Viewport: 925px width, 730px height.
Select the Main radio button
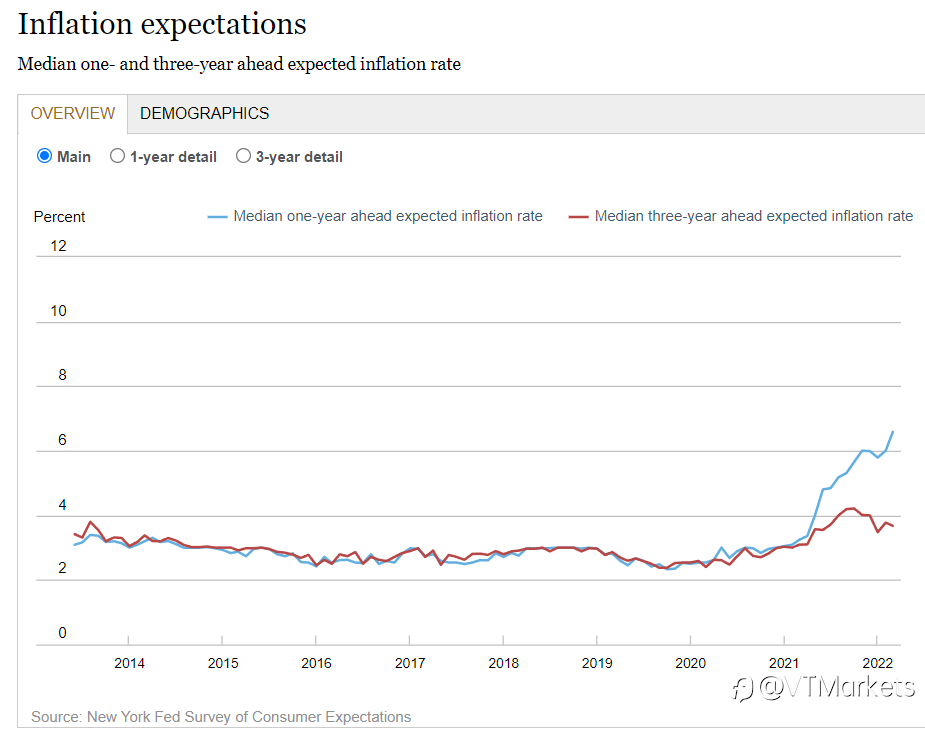click(44, 156)
